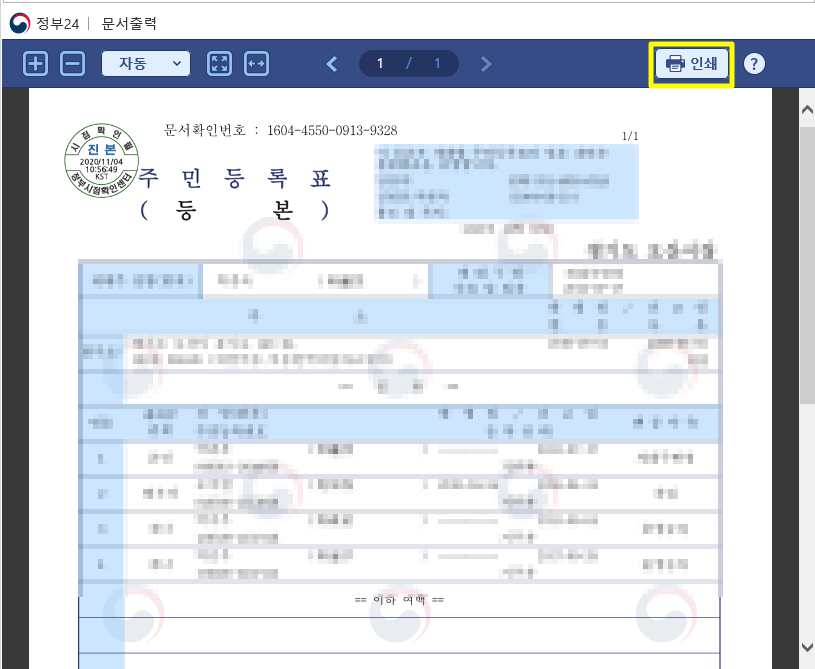Click scrollbar up arrow

tap(807, 110)
